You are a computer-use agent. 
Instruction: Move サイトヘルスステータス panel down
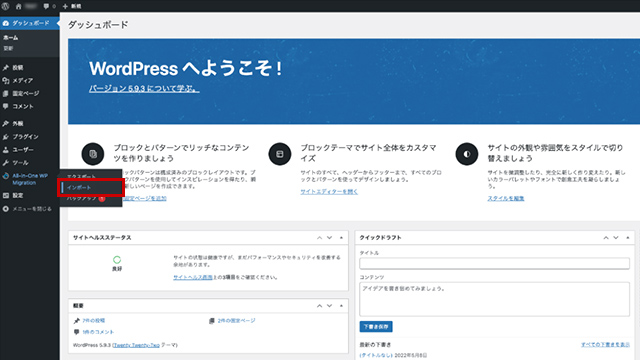[x=329, y=238]
